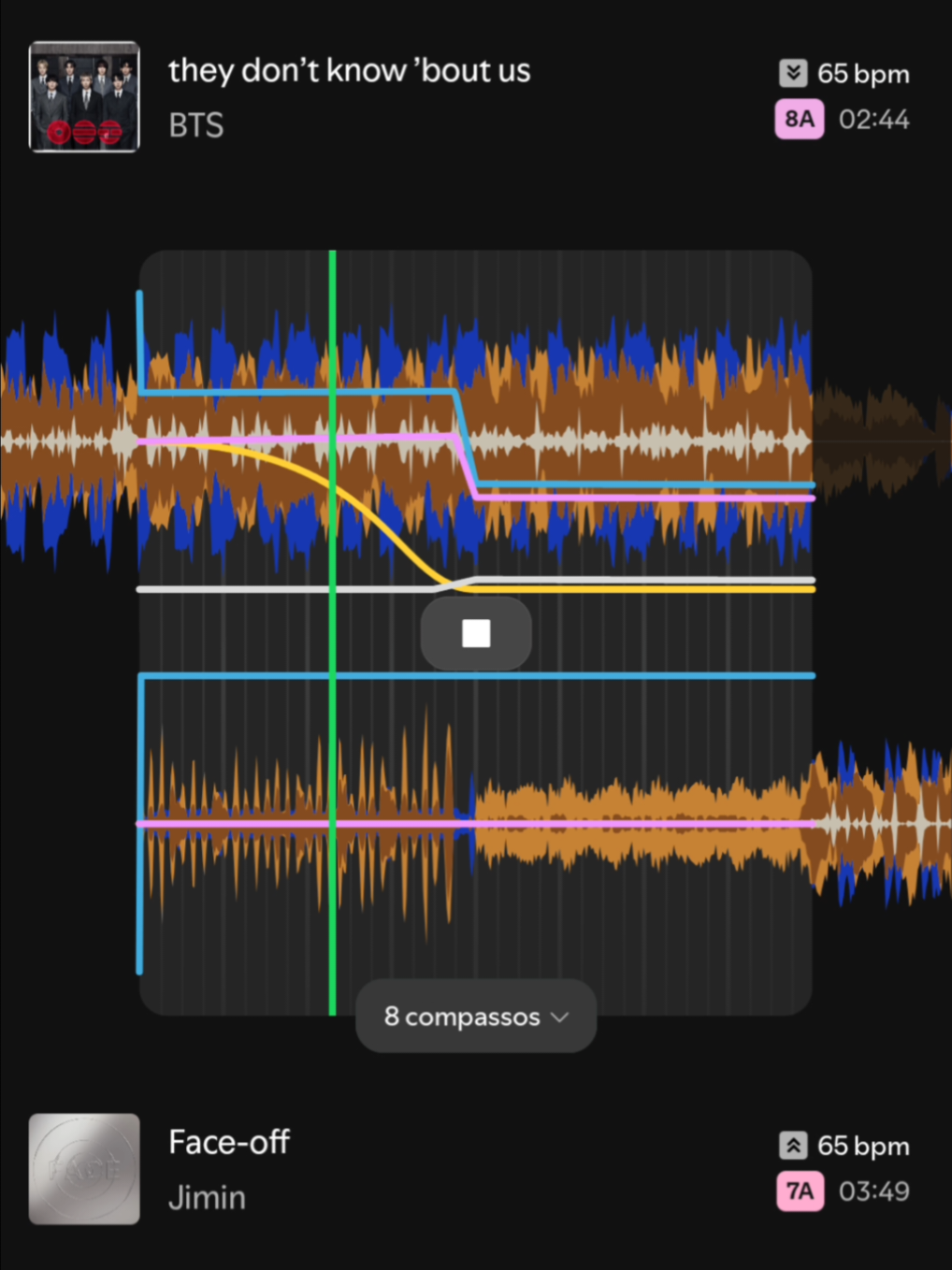The image size is (952, 1270).
Task: Tap the tempo-down icon beside the top 65 bpm
Action: pos(793,73)
